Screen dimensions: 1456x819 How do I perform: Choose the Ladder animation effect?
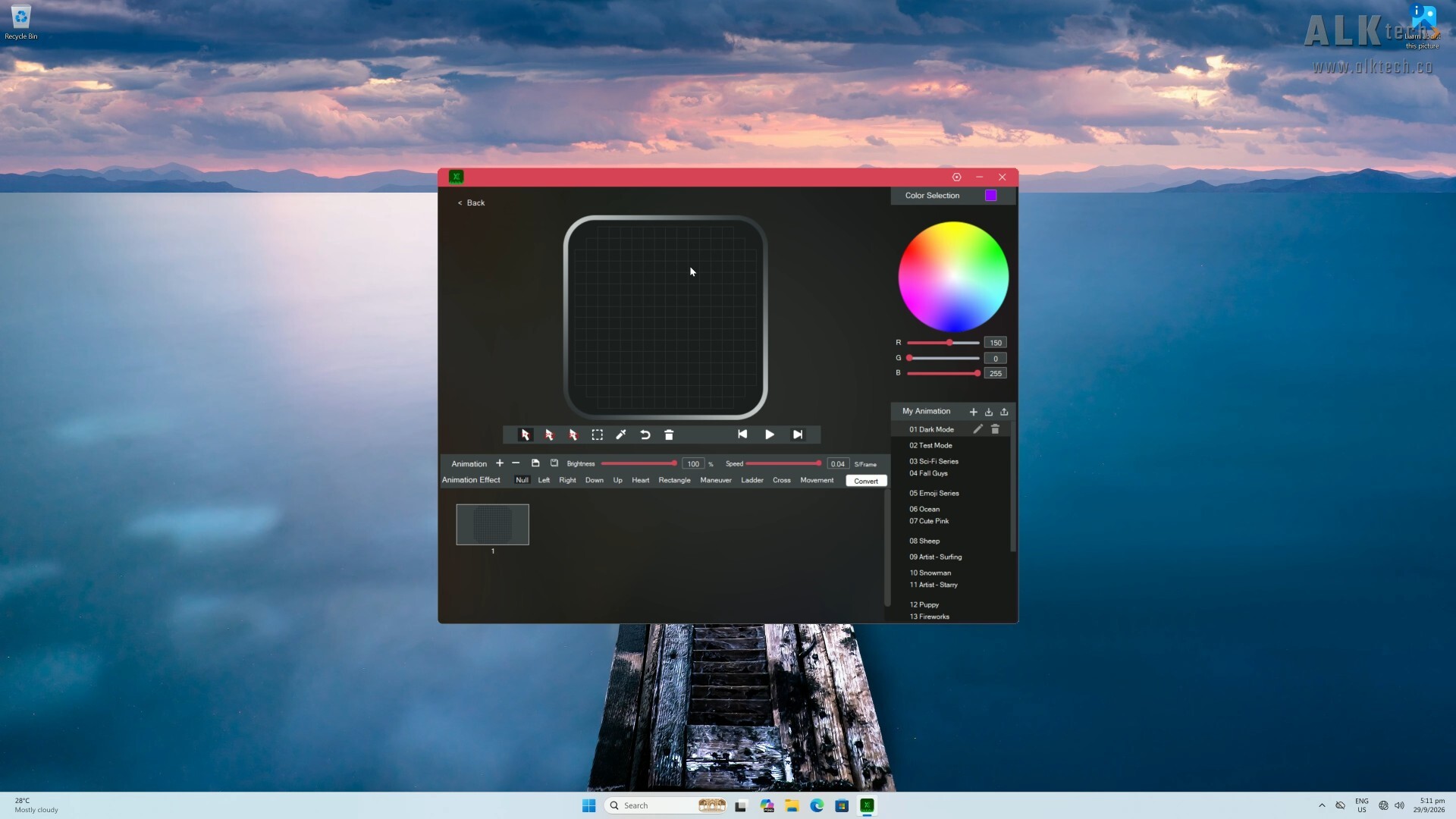click(752, 480)
